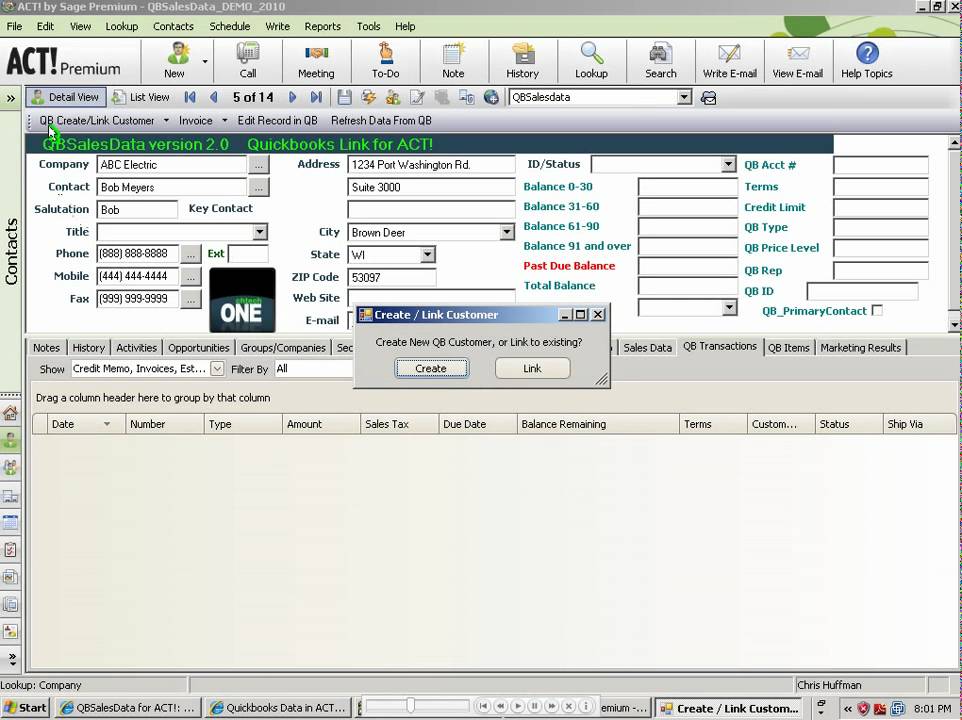Open View E-mail icon
Viewport: 962px width, 720px height.
click(x=798, y=60)
